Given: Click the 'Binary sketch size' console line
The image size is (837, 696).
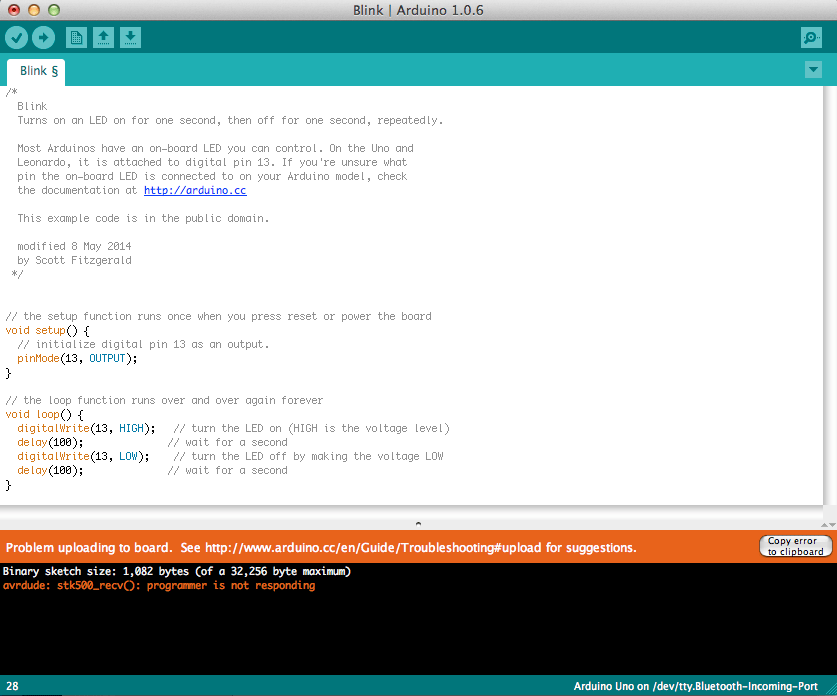Looking at the screenshot, I should pos(177,571).
